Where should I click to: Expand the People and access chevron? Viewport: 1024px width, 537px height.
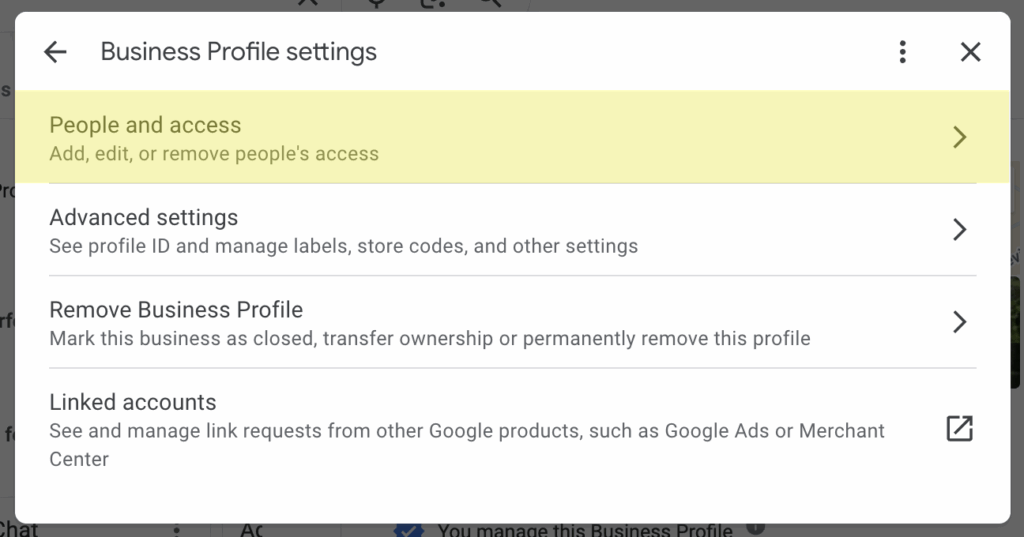959,137
